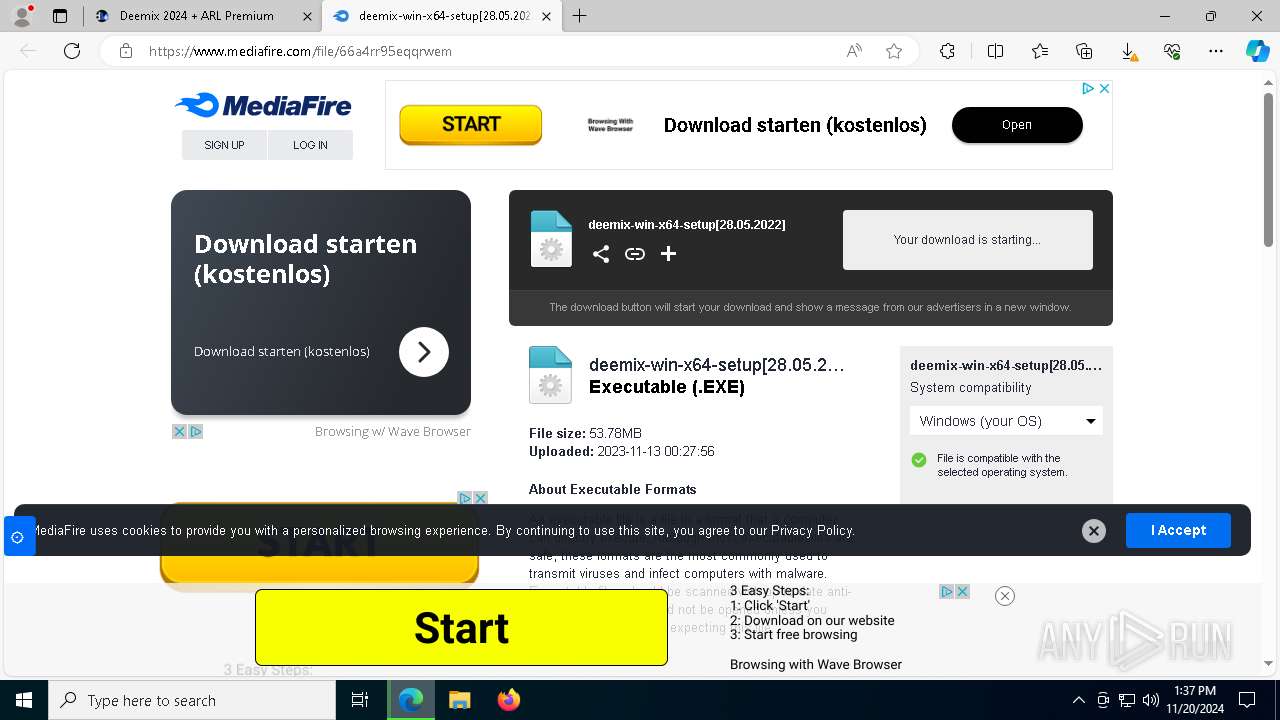1280x720 pixels.
Task: Click LOG IN button
Action: tap(310, 145)
